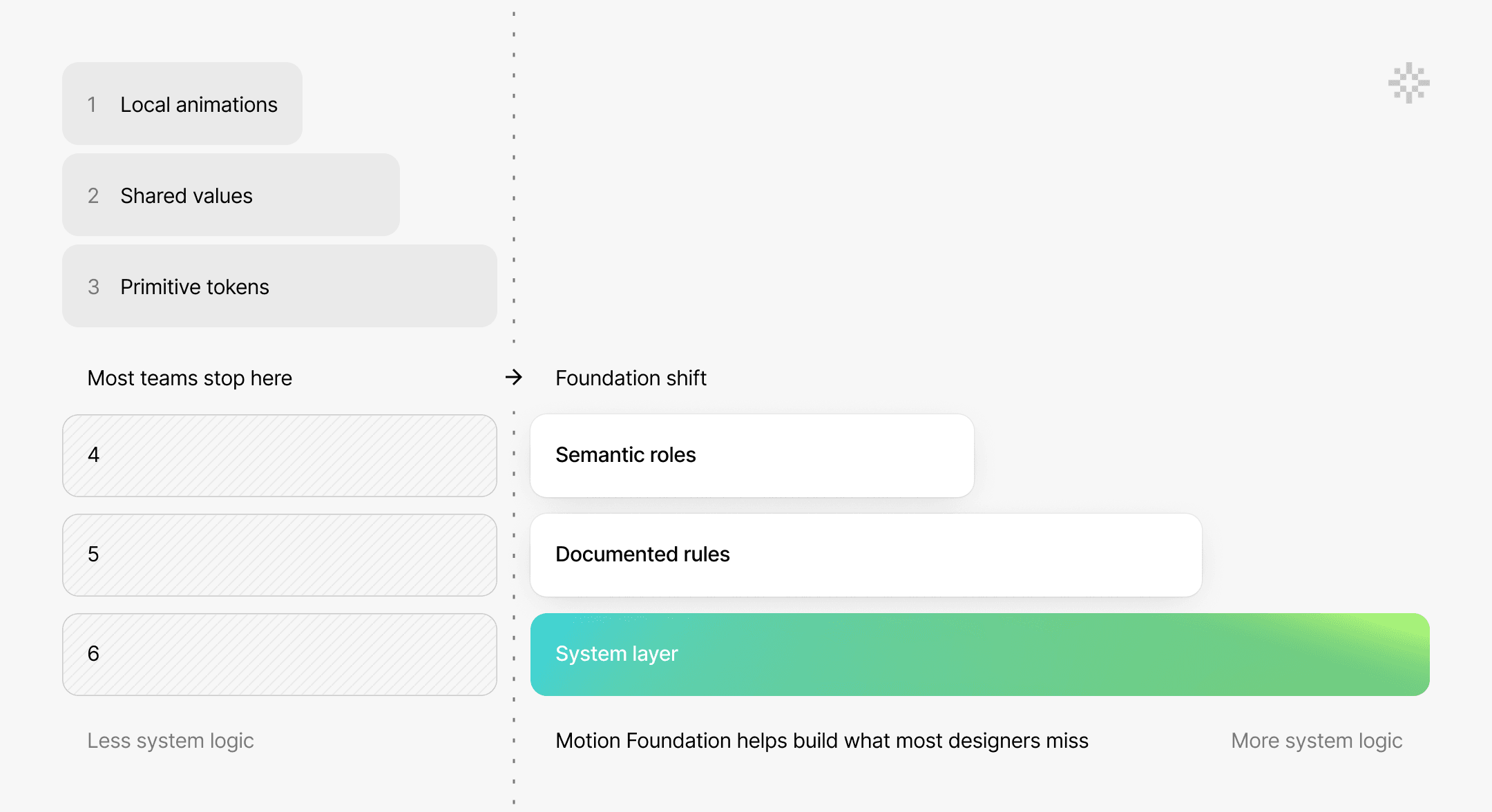Open the Semantic roles card
This screenshot has height=812, width=1492.
752,456
